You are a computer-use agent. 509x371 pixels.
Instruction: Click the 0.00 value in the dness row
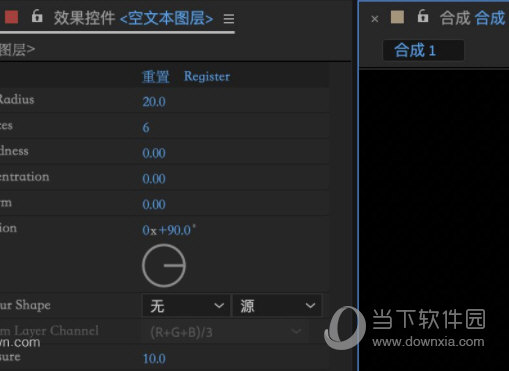pyautogui.click(x=154, y=153)
